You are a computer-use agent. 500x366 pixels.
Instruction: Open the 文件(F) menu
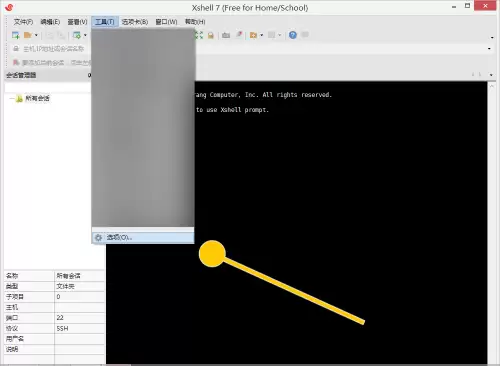coord(23,22)
